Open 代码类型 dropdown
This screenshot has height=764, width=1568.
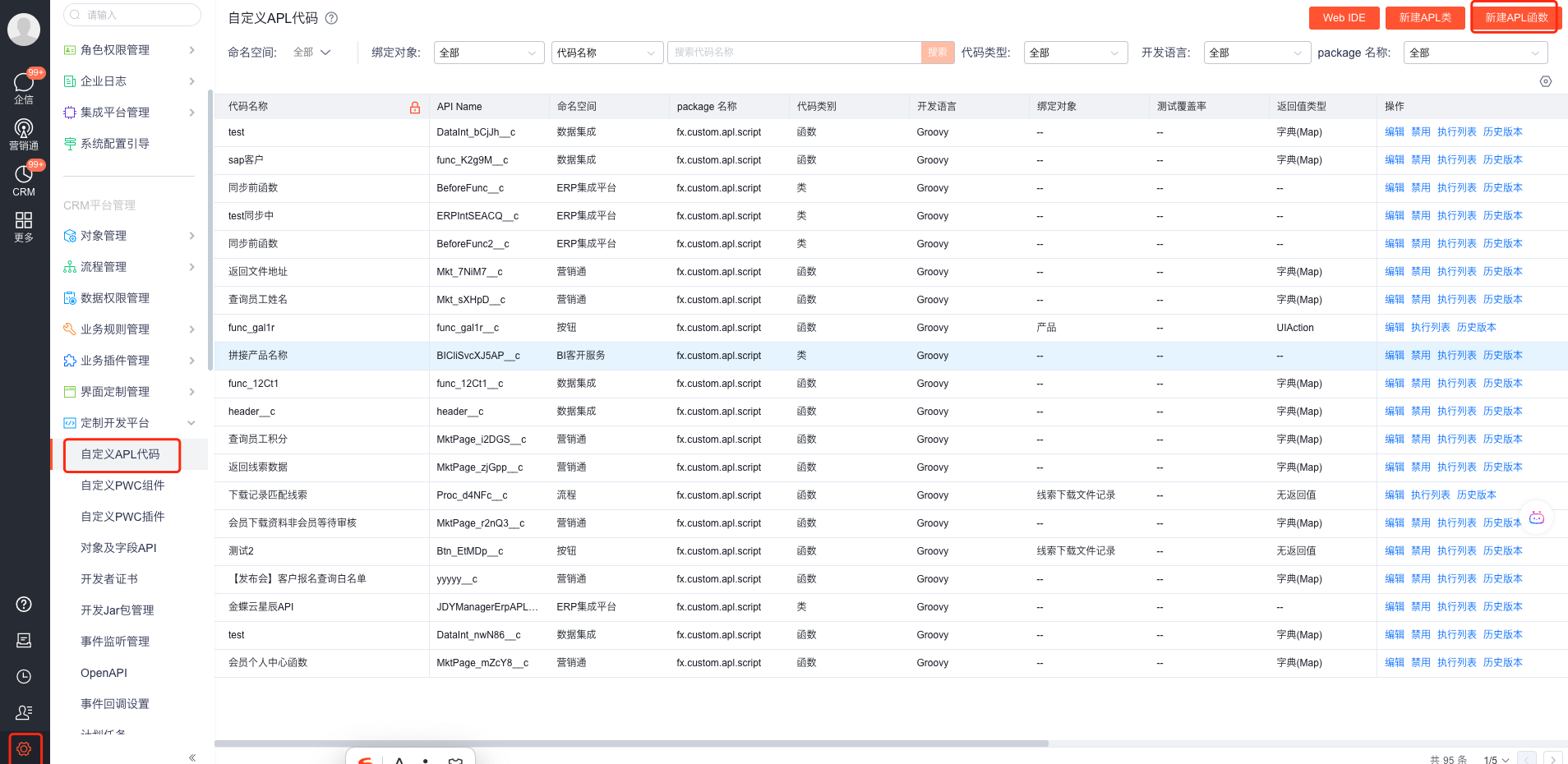[x=1076, y=53]
